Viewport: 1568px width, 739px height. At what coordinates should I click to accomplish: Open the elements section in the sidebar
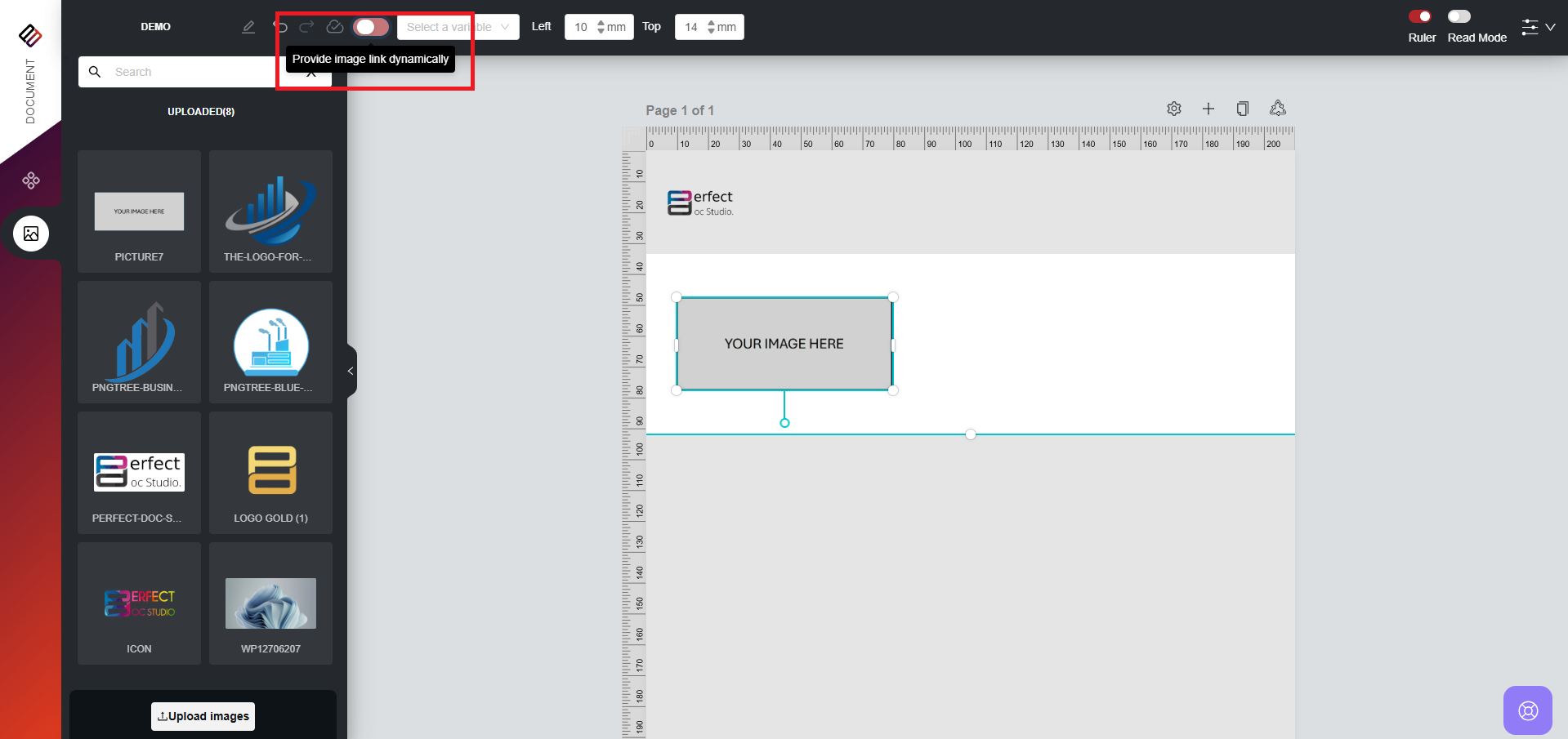point(30,180)
